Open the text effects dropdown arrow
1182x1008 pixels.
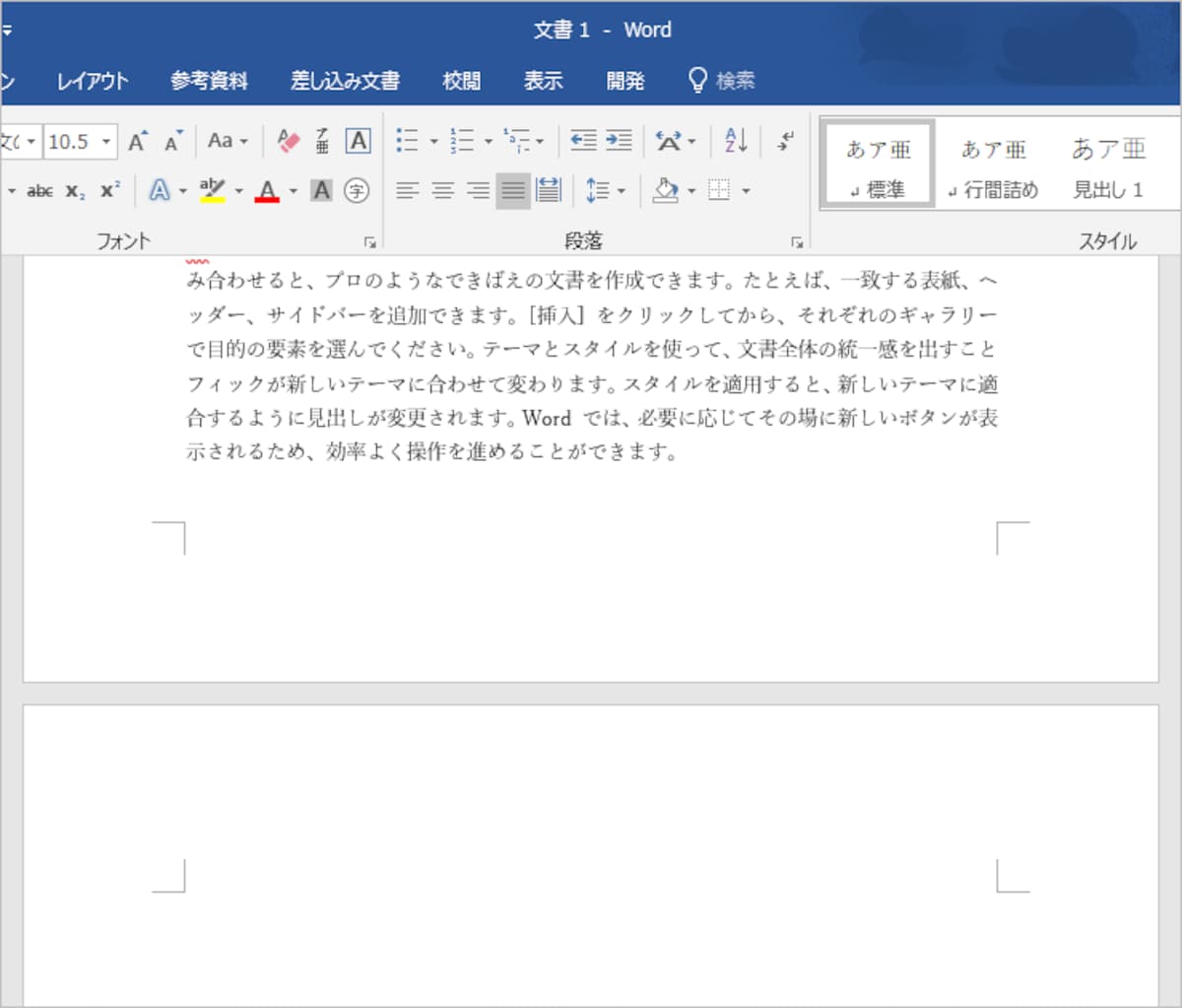coord(183,191)
